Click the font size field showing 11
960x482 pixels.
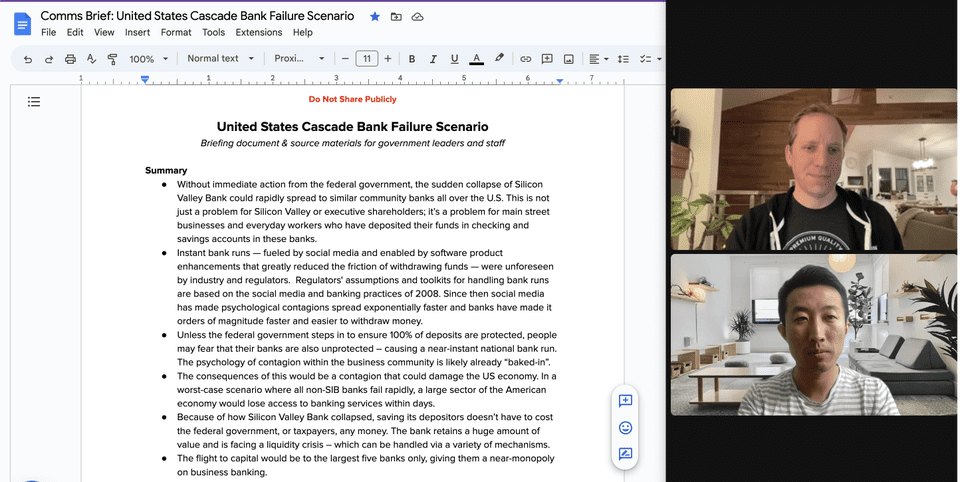[x=367, y=59]
